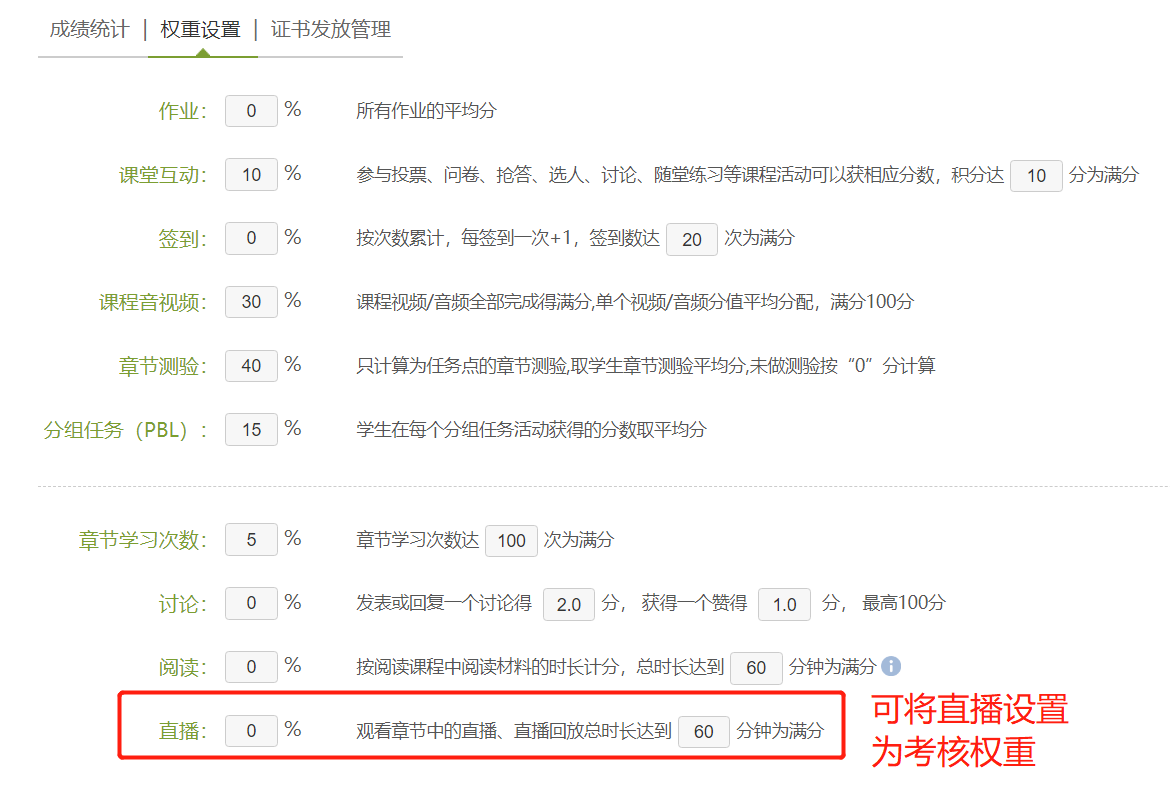Select the 阅读 weight percentage field
Screen dimensions: 1170x785
coord(251,667)
